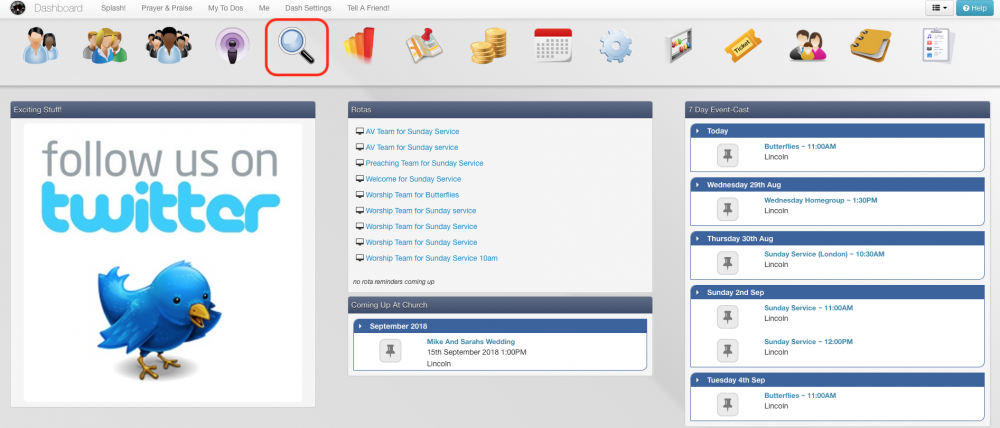This screenshot has width=1000, height=428.
Task: Open the bar chart reports icon
Action: tap(360, 47)
